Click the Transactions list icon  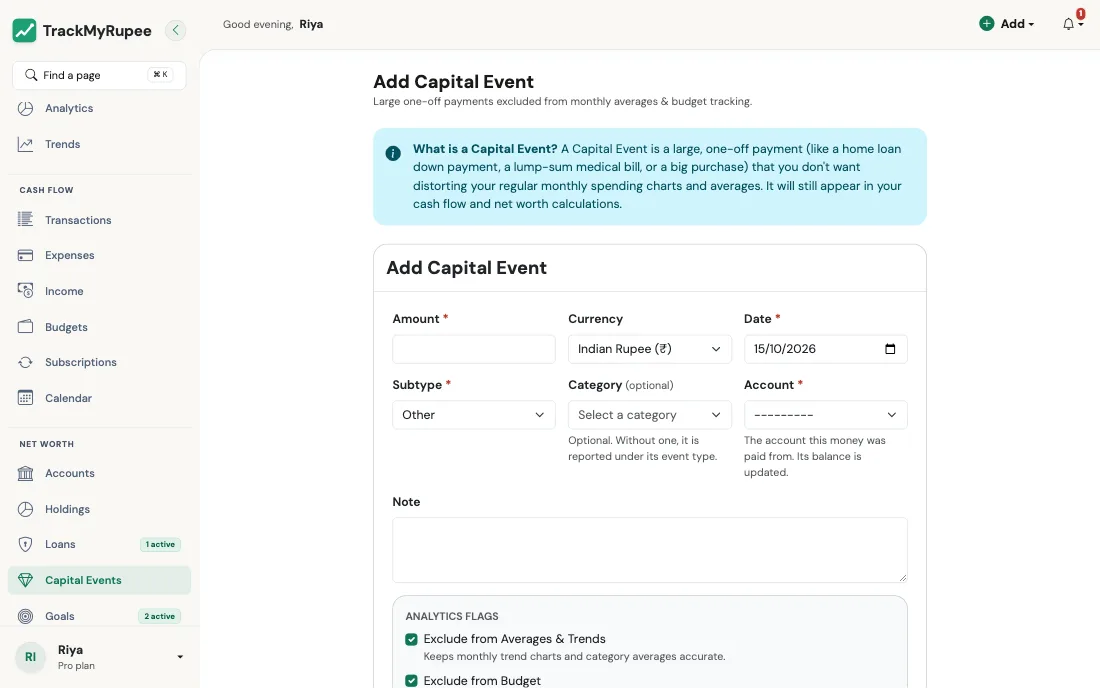point(25,220)
